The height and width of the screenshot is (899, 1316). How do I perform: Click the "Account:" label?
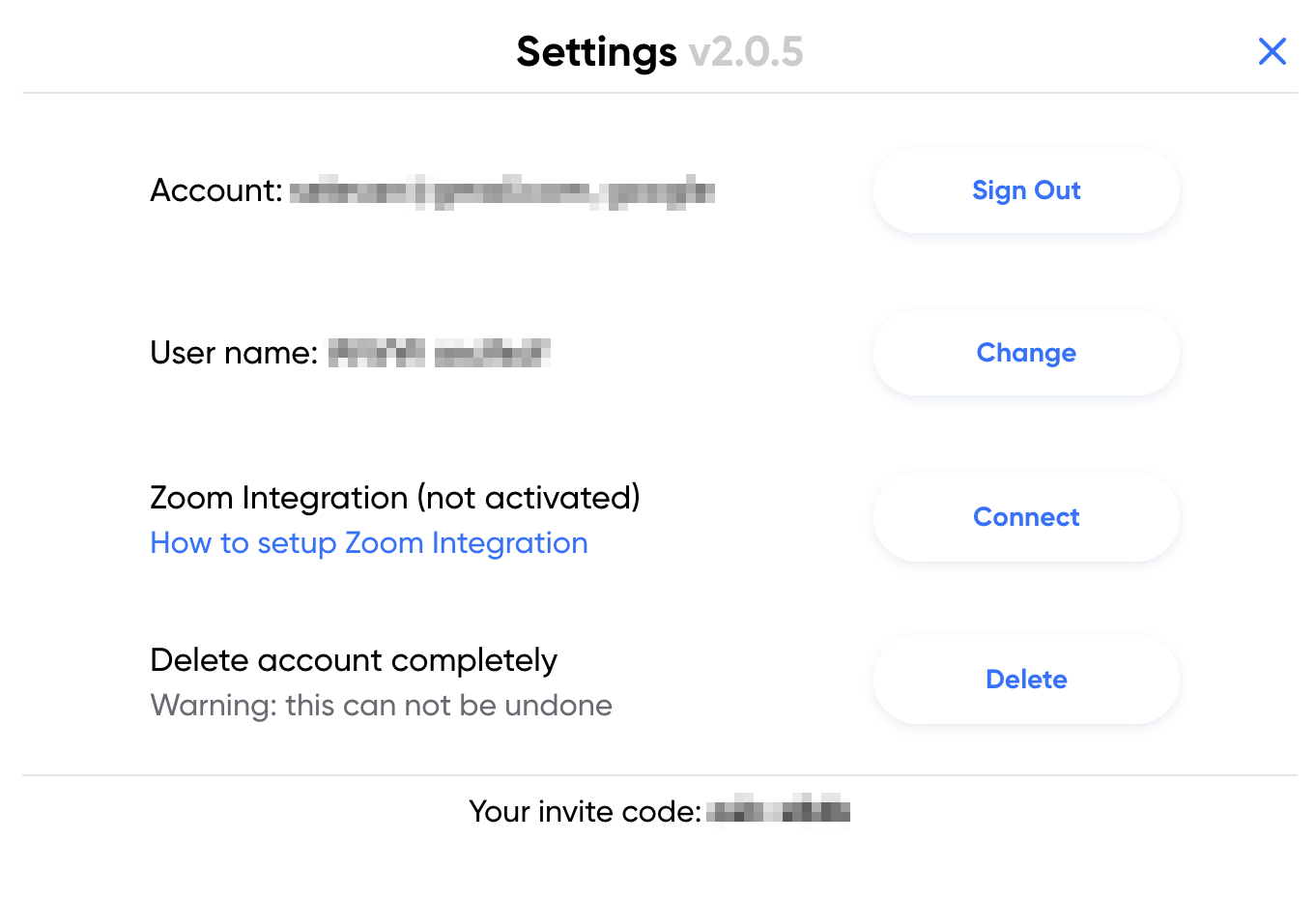(216, 190)
